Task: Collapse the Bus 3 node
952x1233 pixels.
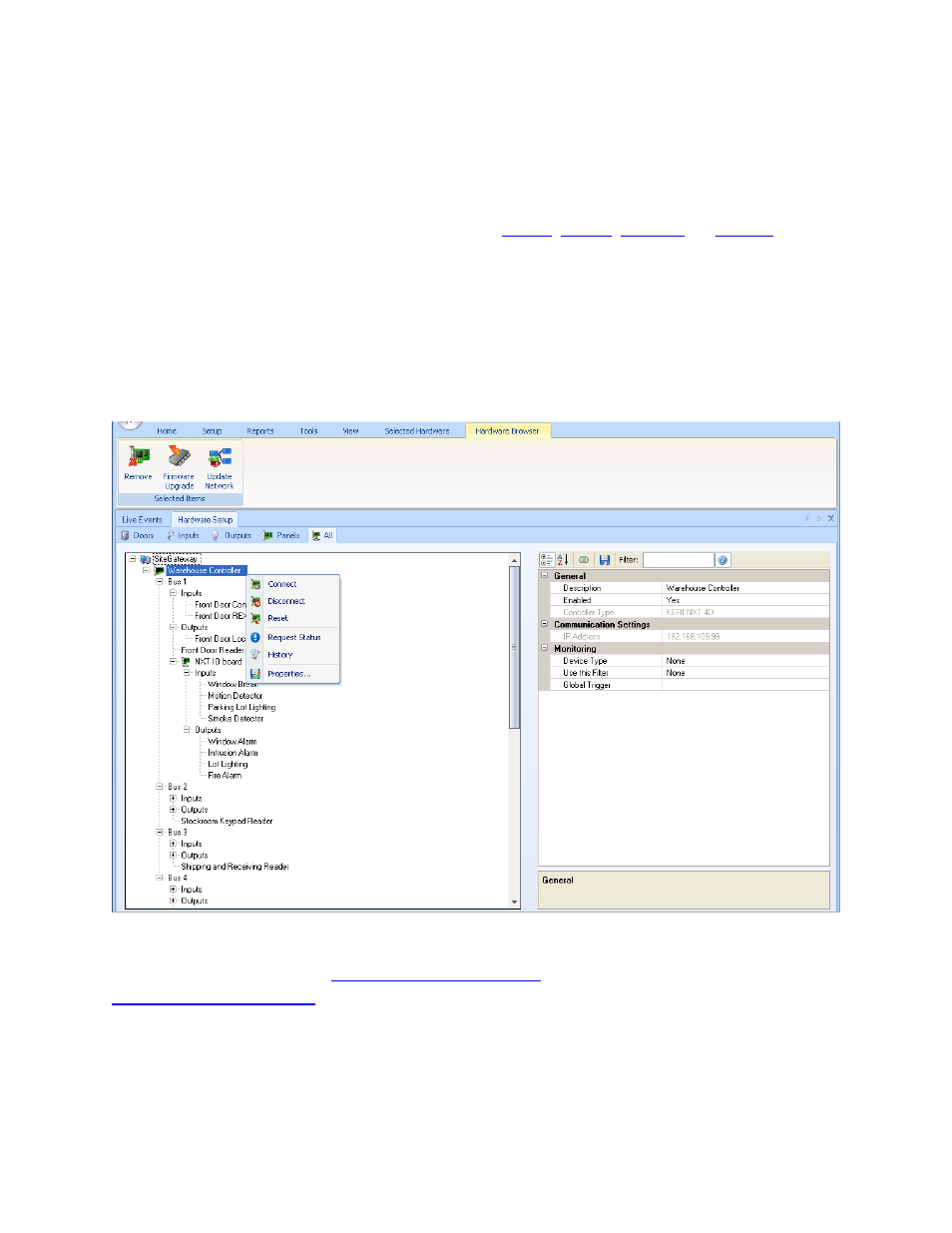Action: pyautogui.click(x=160, y=832)
